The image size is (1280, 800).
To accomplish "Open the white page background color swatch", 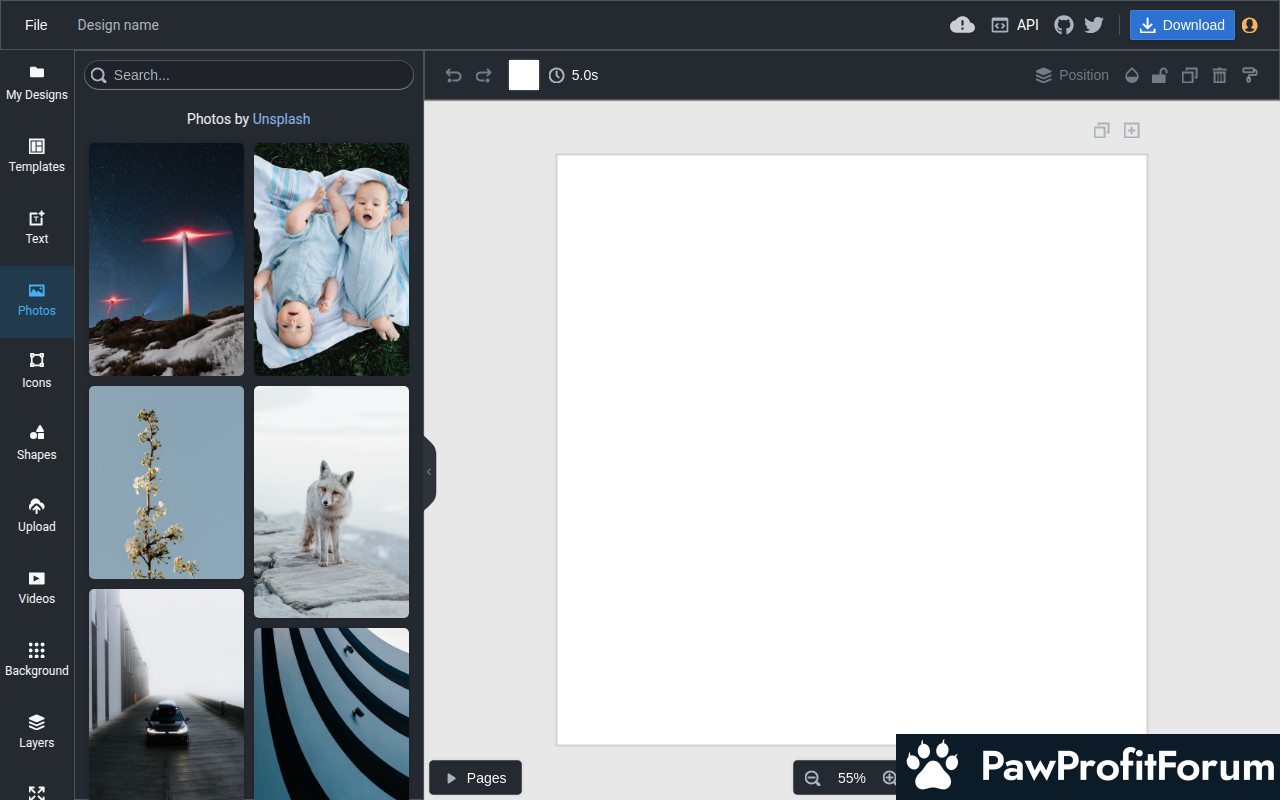I will (524, 75).
